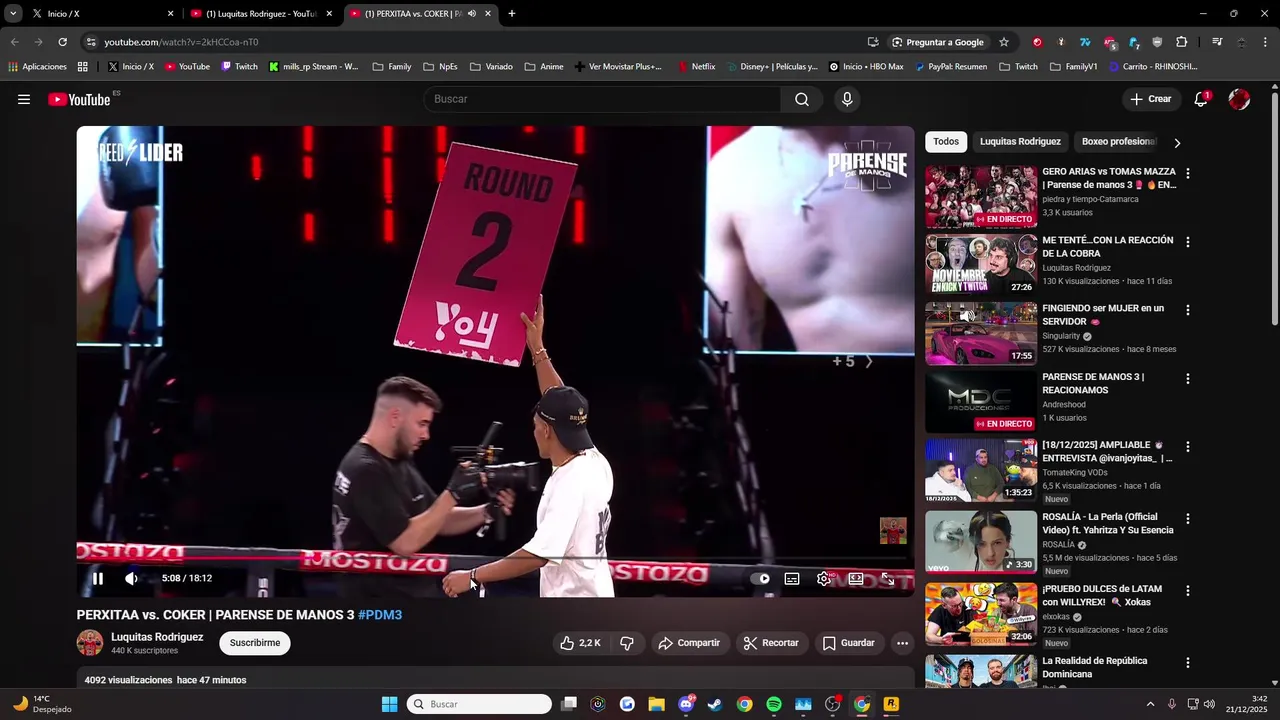Start voice search with the microphone icon
Image resolution: width=1280 pixels, height=720 pixels.
847,99
